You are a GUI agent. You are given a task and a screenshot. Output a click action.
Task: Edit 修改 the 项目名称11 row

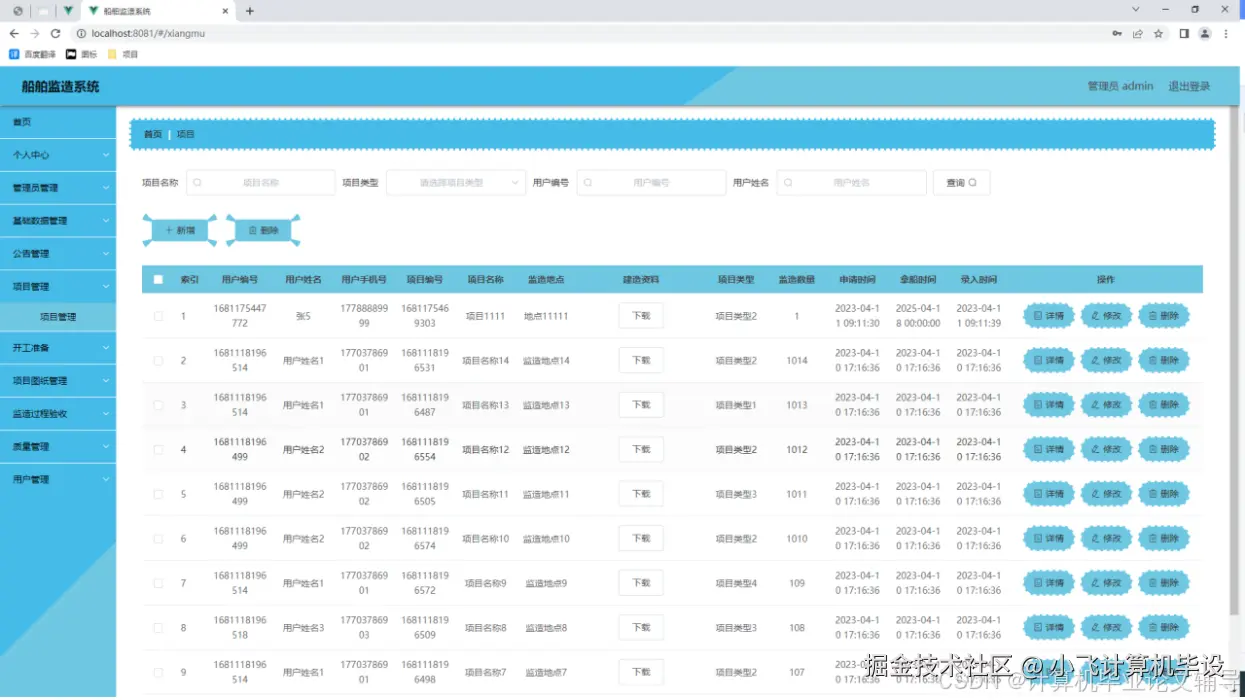[x=1106, y=494]
